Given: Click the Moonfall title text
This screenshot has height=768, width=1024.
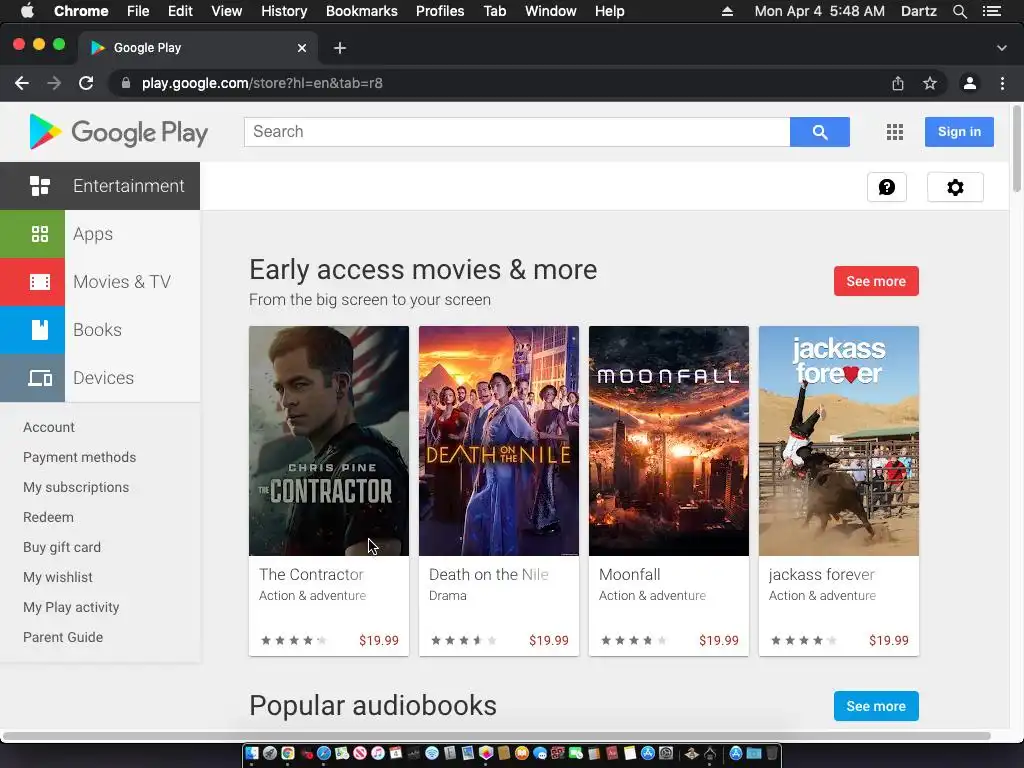Looking at the screenshot, I should (x=630, y=575).
